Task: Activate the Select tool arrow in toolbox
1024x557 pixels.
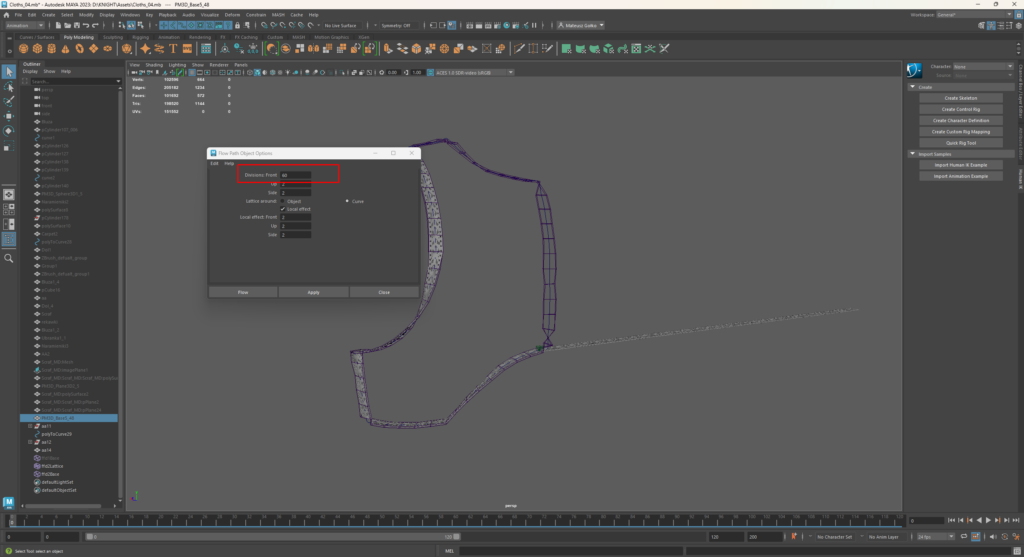Action: pos(9,72)
